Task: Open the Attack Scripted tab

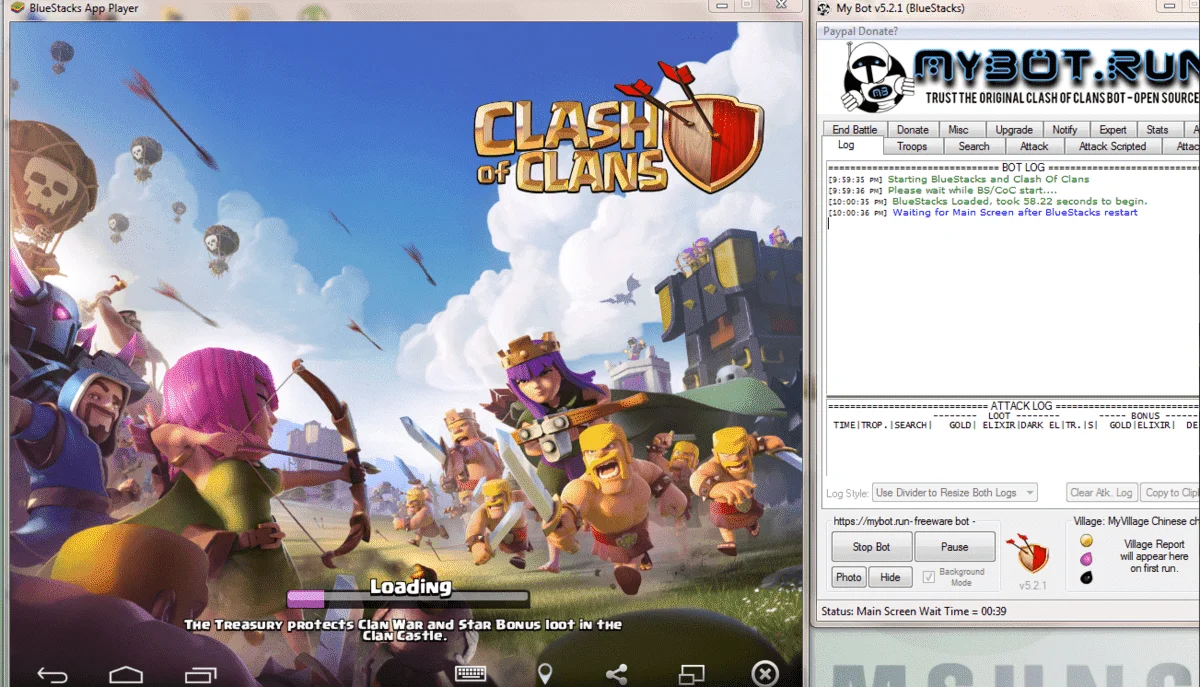Action: point(1112,147)
